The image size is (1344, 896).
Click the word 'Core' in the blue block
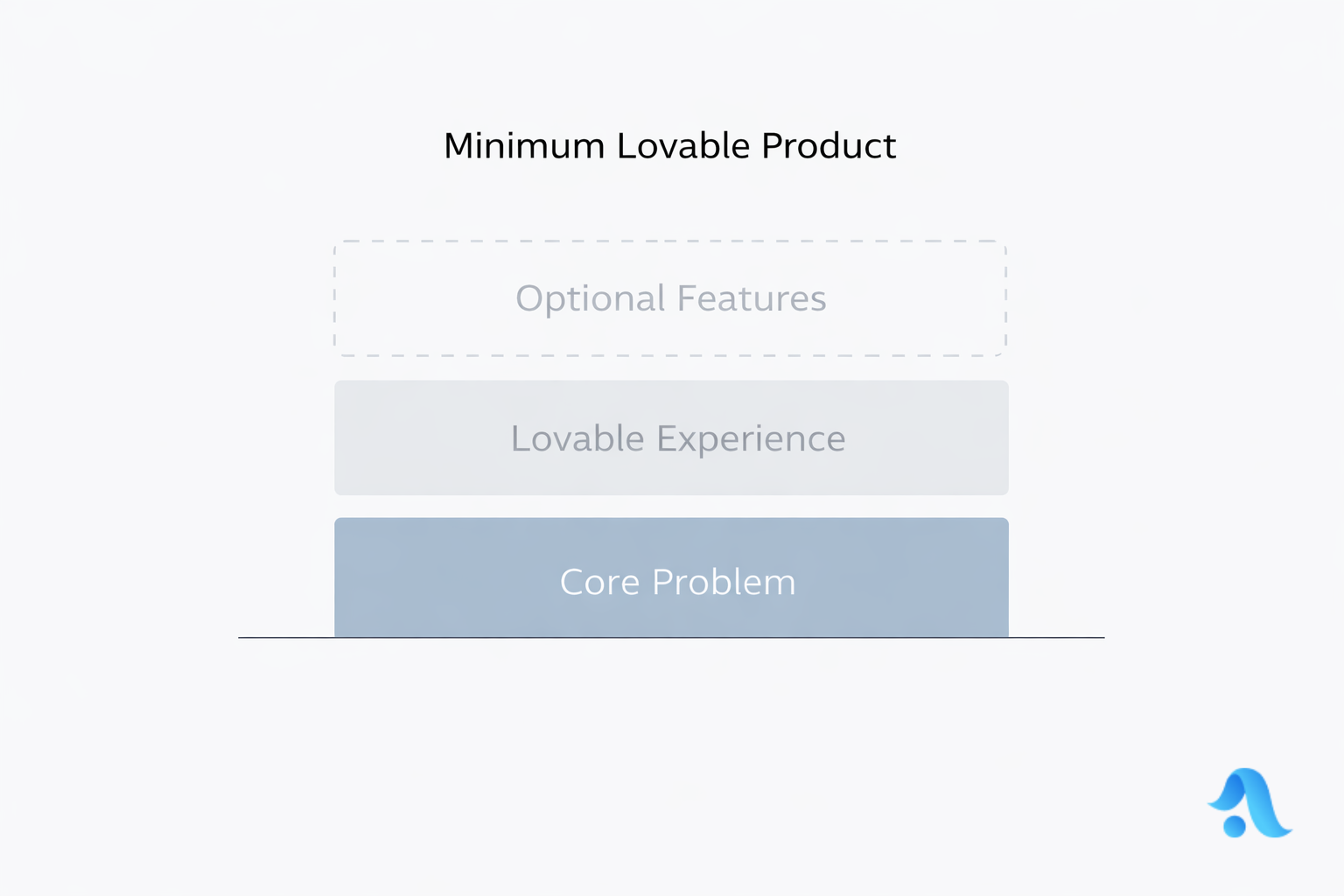tap(599, 582)
